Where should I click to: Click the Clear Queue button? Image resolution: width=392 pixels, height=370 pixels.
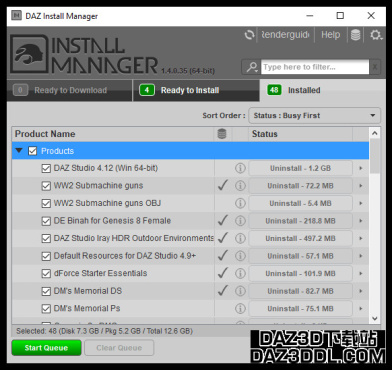(119, 348)
